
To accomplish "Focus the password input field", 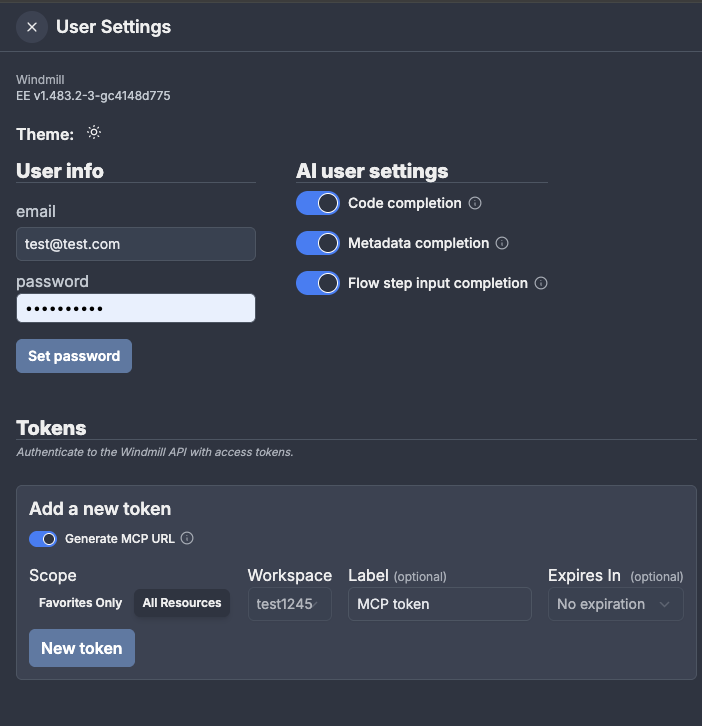I will click(x=136, y=308).
